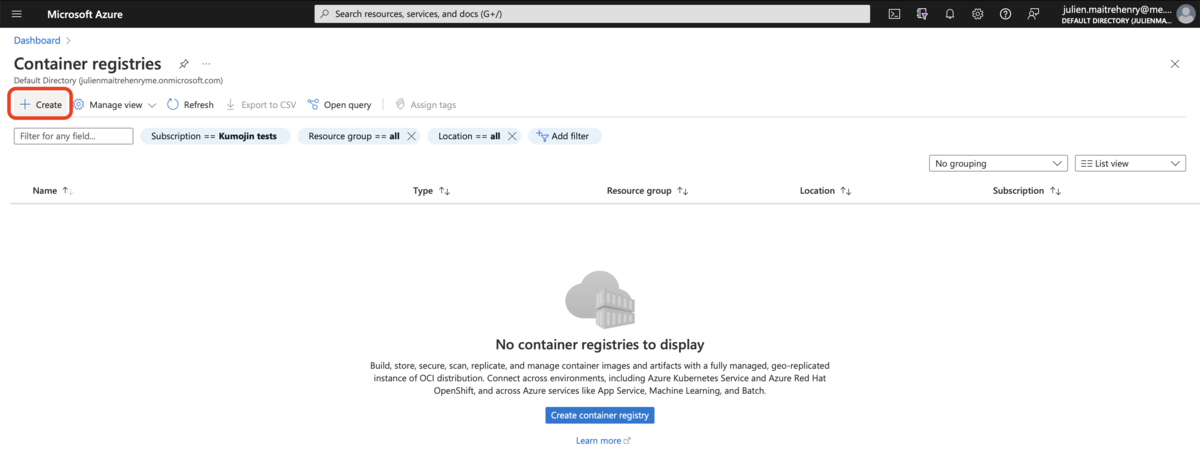The width and height of the screenshot is (1200, 475).
Task: Click Assign tags
Action: (426, 104)
